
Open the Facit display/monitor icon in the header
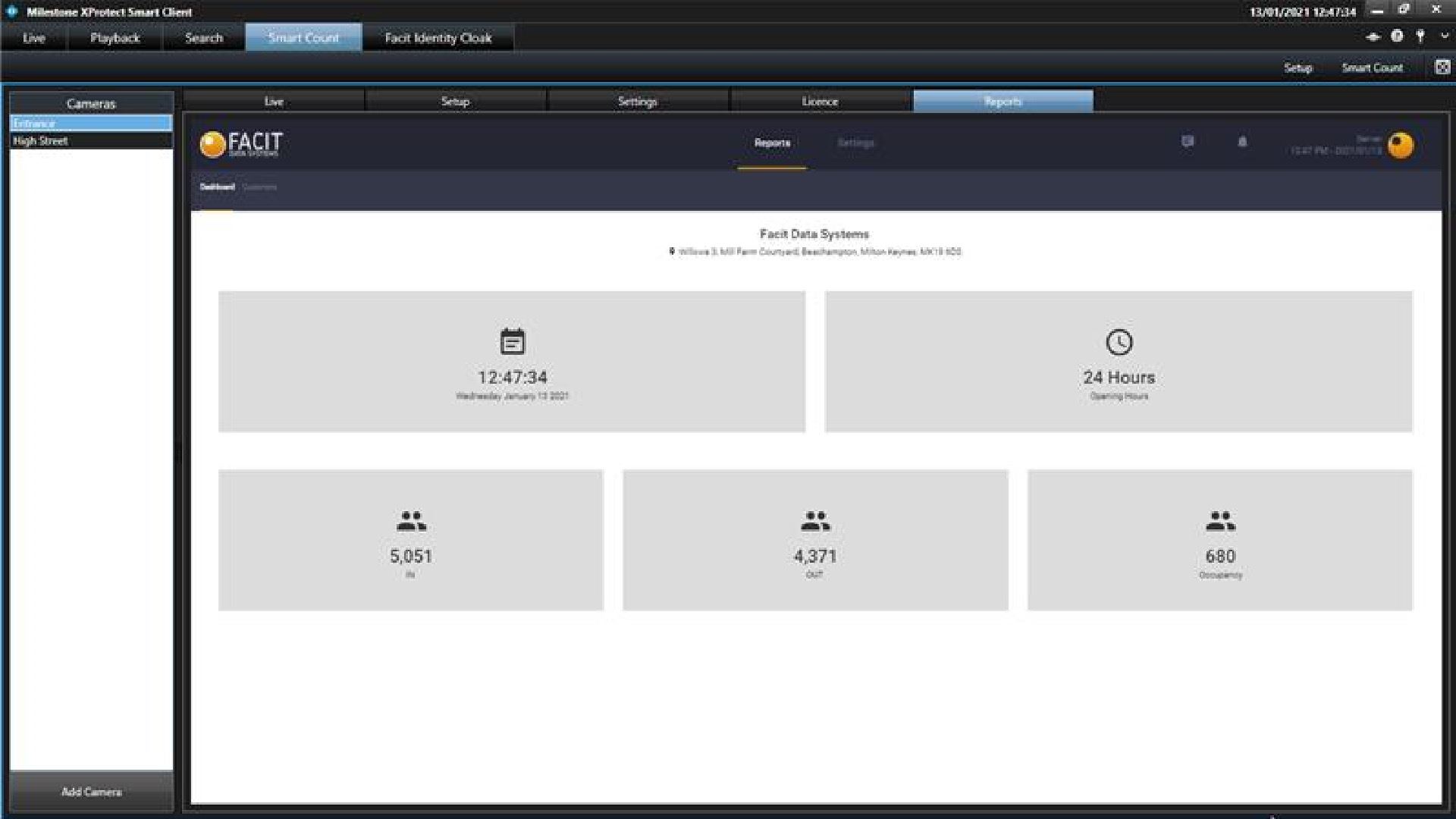1188,142
